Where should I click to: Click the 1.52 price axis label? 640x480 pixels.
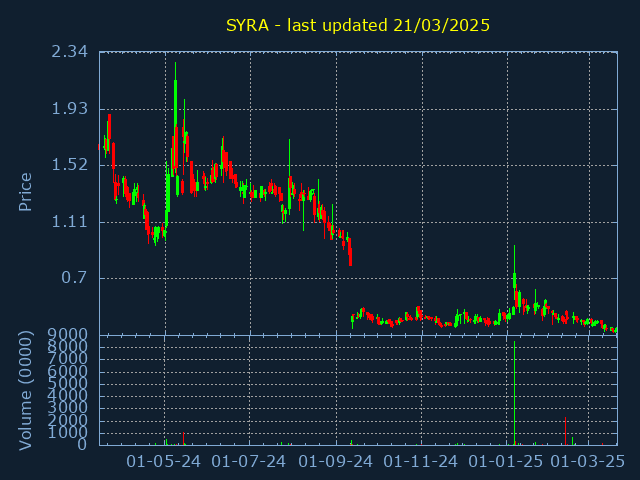point(69,165)
